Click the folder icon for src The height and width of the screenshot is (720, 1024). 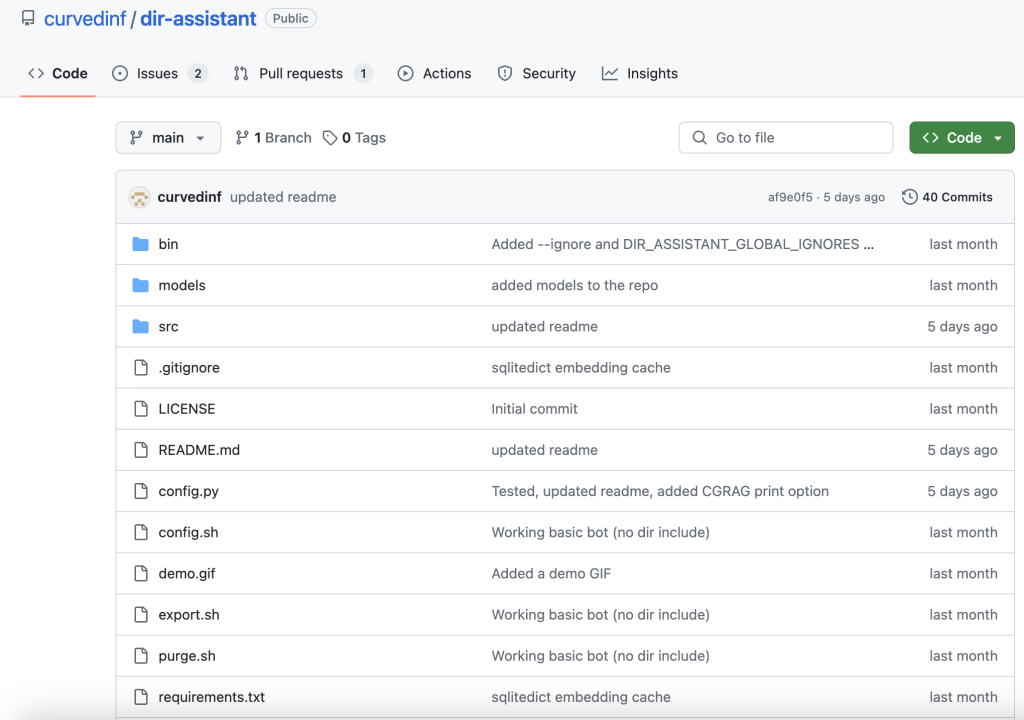coord(140,327)
